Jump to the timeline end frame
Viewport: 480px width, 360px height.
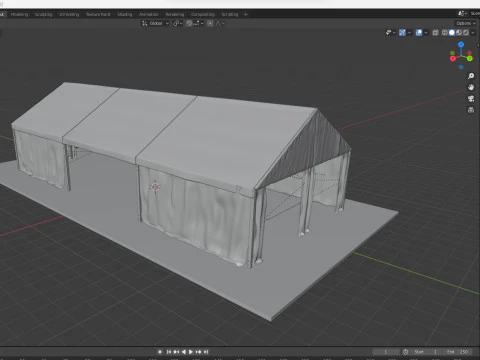[206, 352]
